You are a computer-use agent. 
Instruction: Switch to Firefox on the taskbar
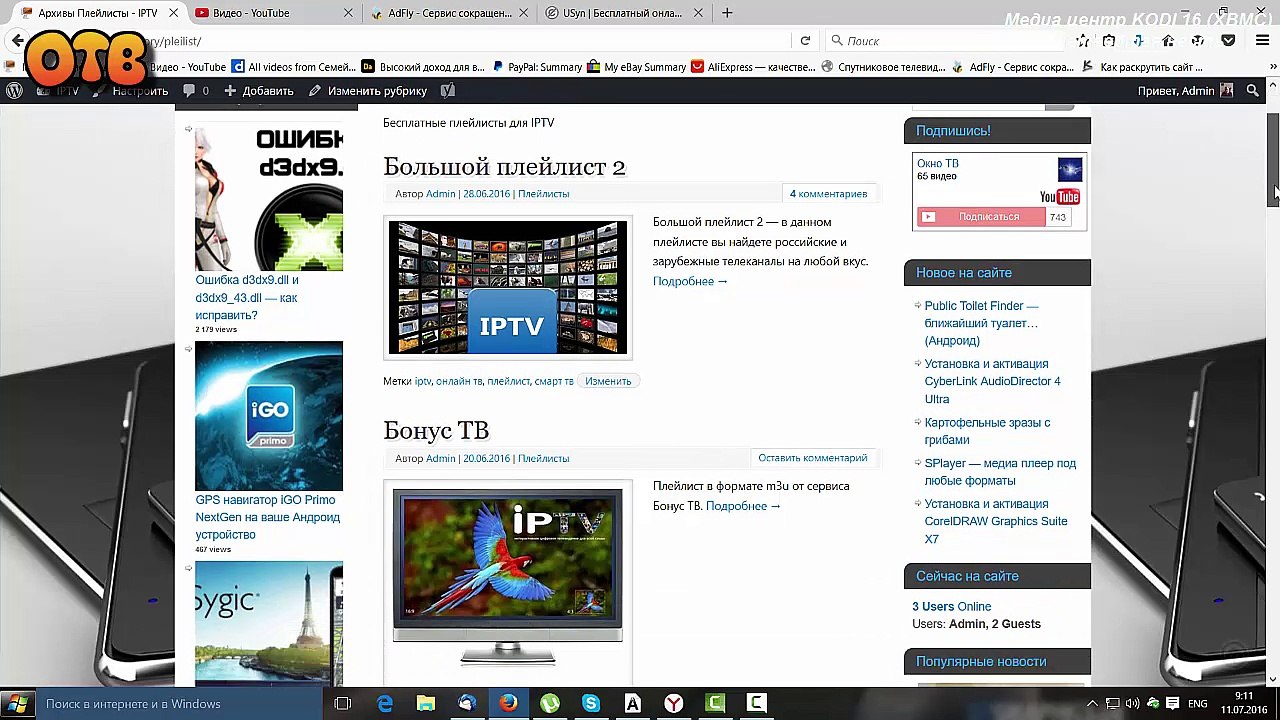tap(509, 704)
